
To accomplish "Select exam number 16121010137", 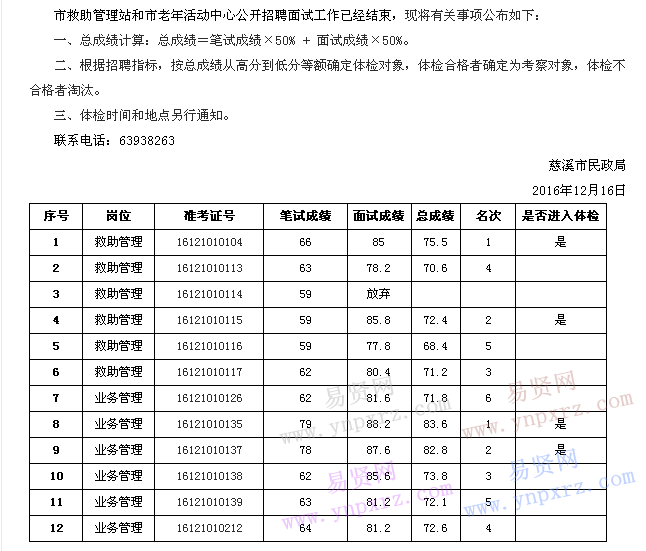I will (x=209, y=450).
